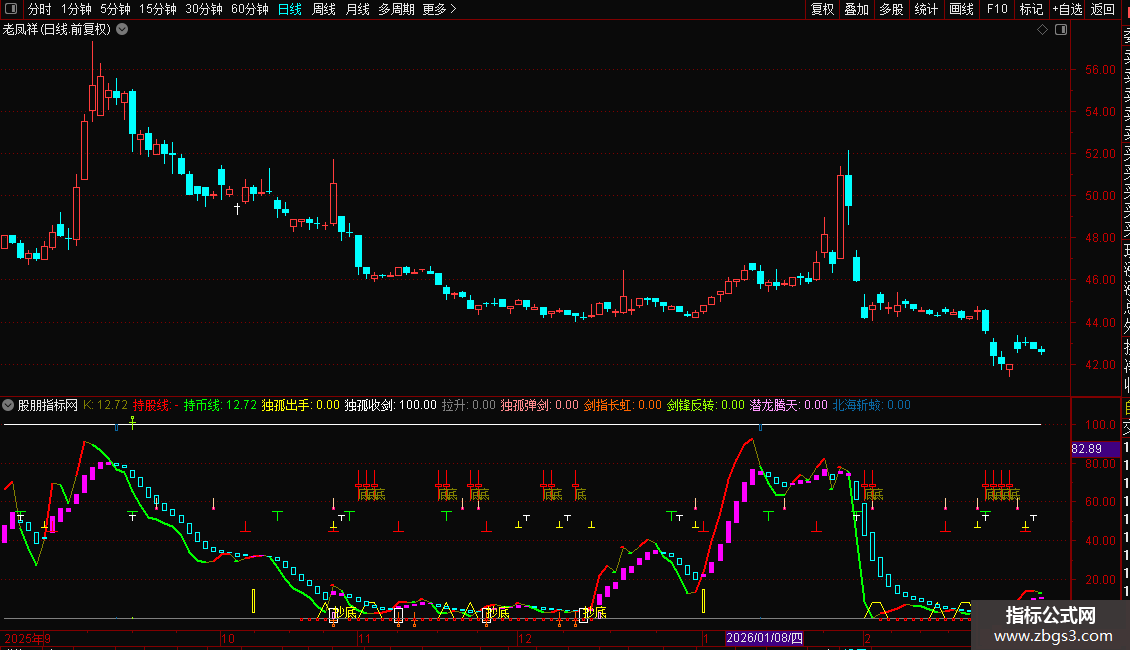Image resolution: width=1130 pixels, height=650 pixels.
Task: Select the 60分钟 period tab
Action: (x=249, y=9)
